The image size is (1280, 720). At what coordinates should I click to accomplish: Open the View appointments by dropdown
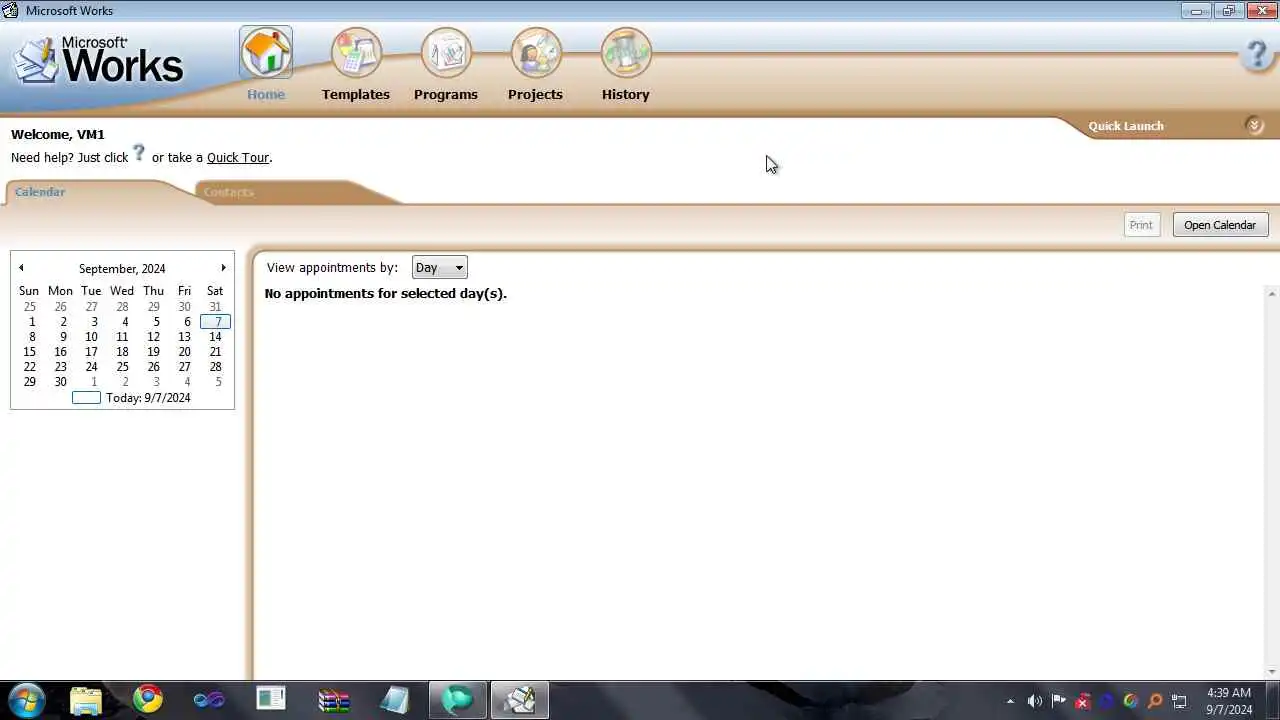pos(439,267)
